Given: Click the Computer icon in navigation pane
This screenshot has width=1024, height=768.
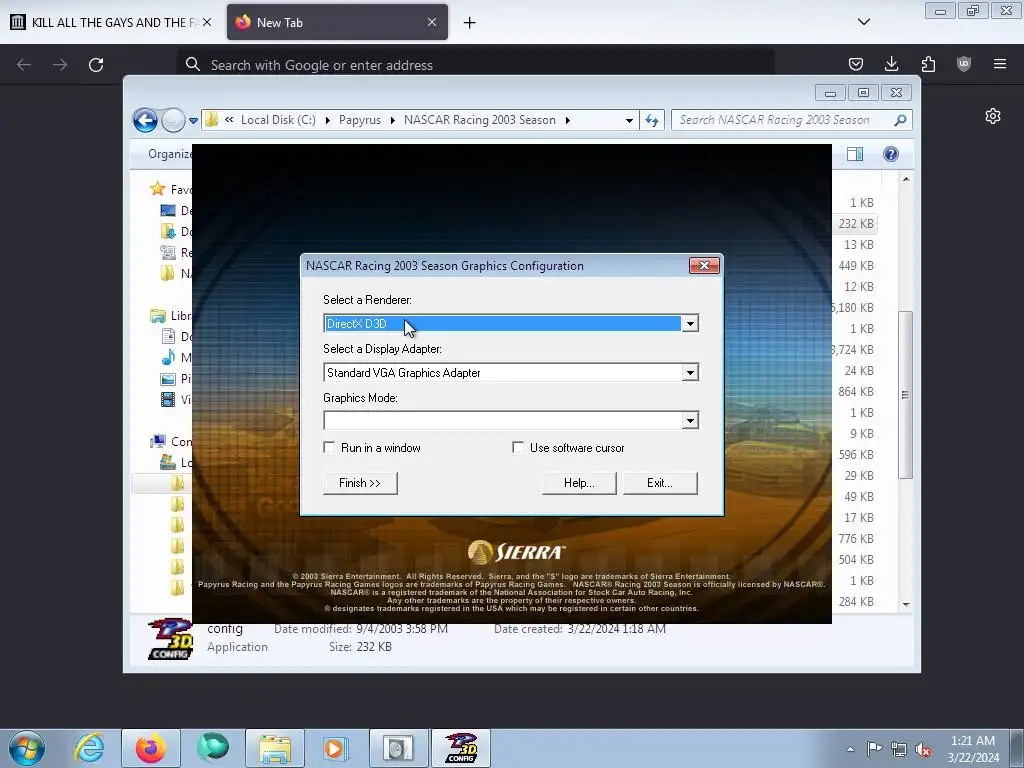Looking at the screenshot, I should click(157, 441).
